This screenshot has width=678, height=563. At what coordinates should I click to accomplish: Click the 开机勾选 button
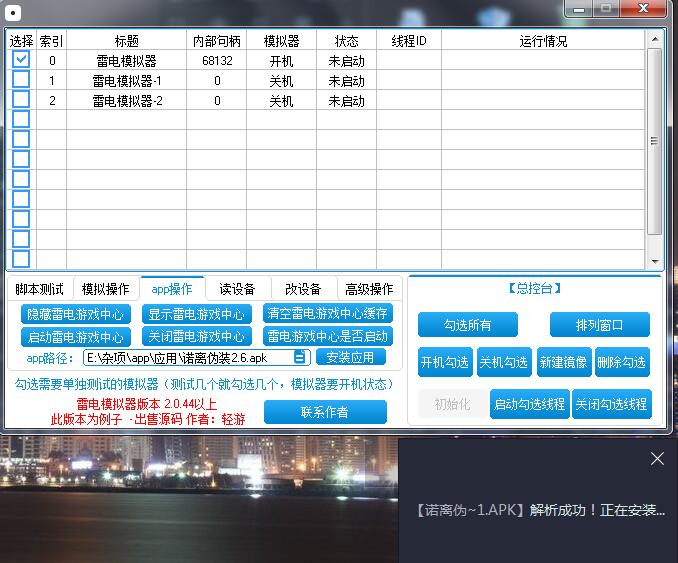pyautogui.click(x=445, y=361)
